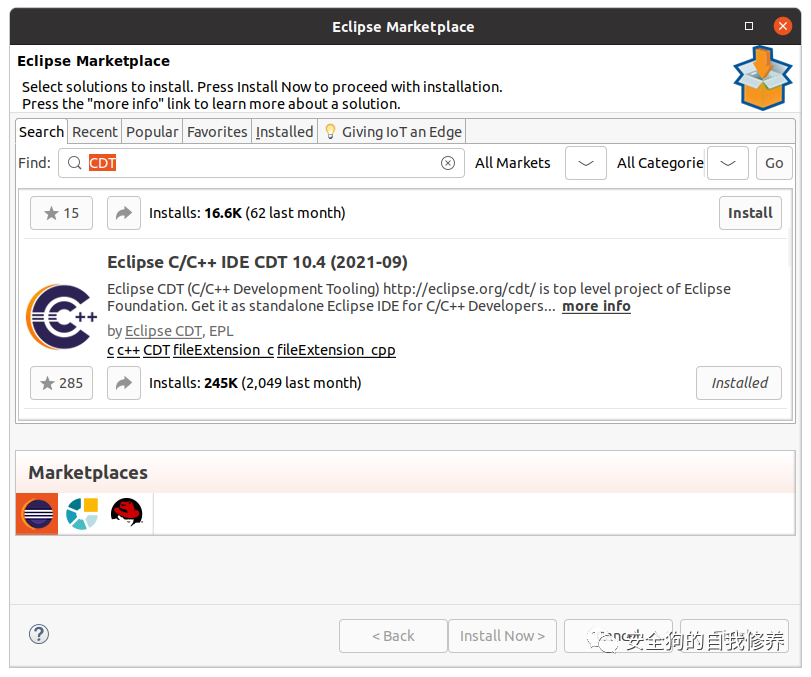Switch to the Popular tab
The width and height of the screenshot is (811, 677).
click(152, 132)
